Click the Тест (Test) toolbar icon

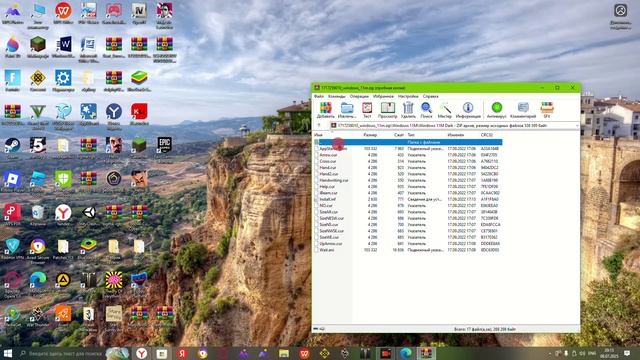click(x=367, y=110)
